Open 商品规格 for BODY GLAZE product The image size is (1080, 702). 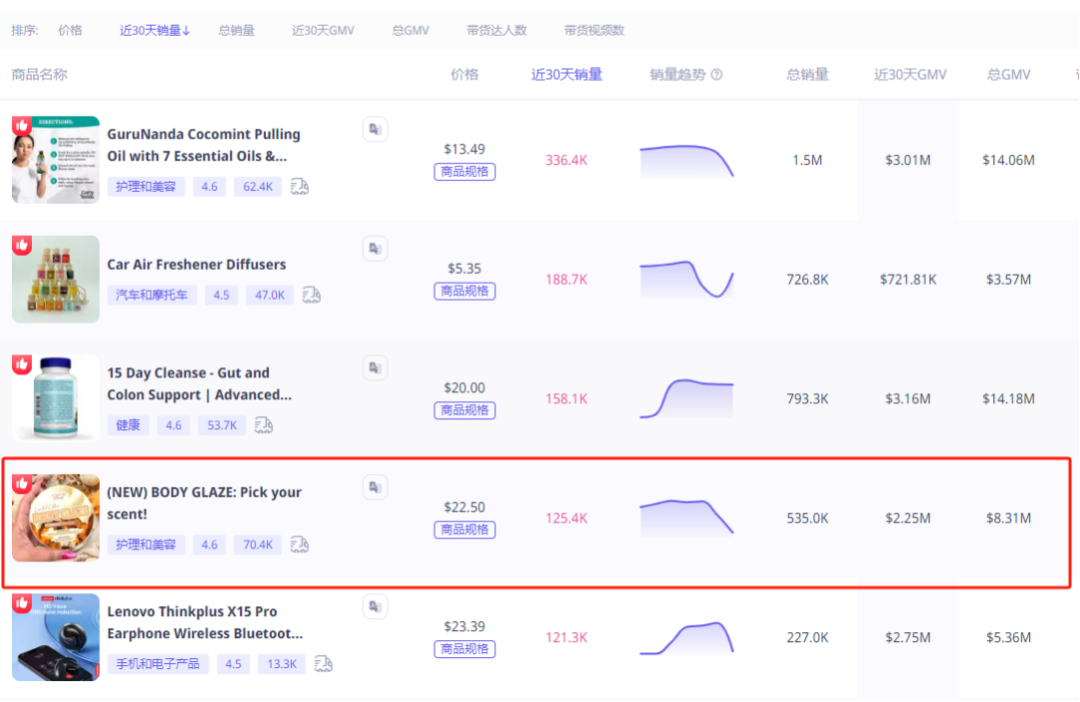click(x=465, y=529)
